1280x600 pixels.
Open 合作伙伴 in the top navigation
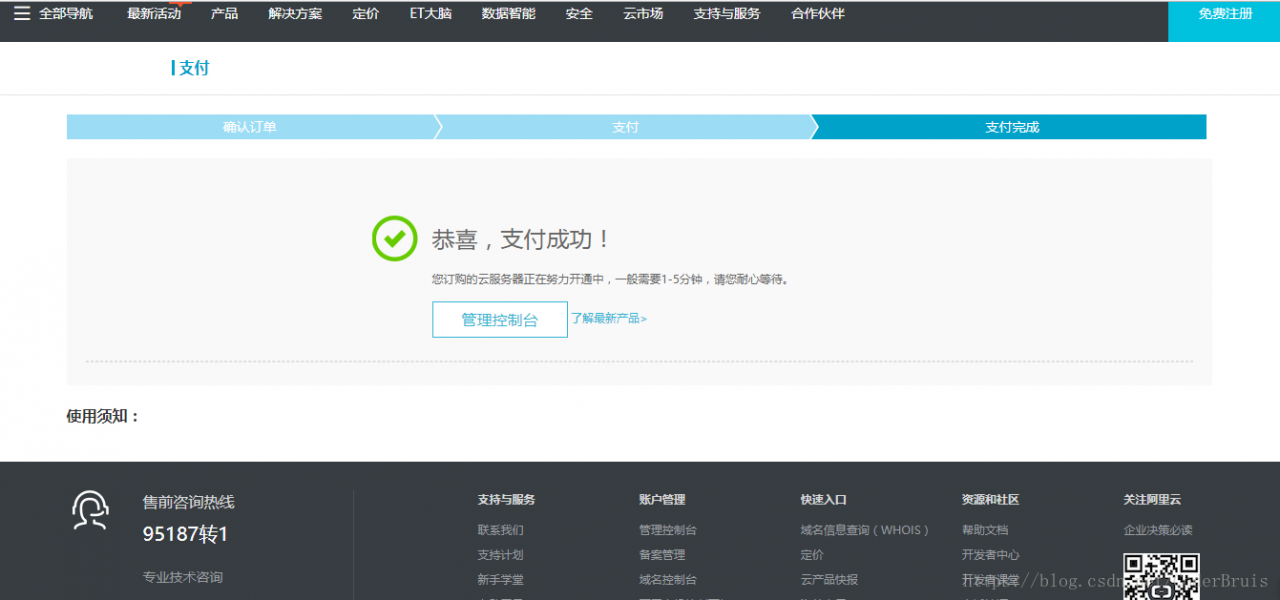(818, 14)
